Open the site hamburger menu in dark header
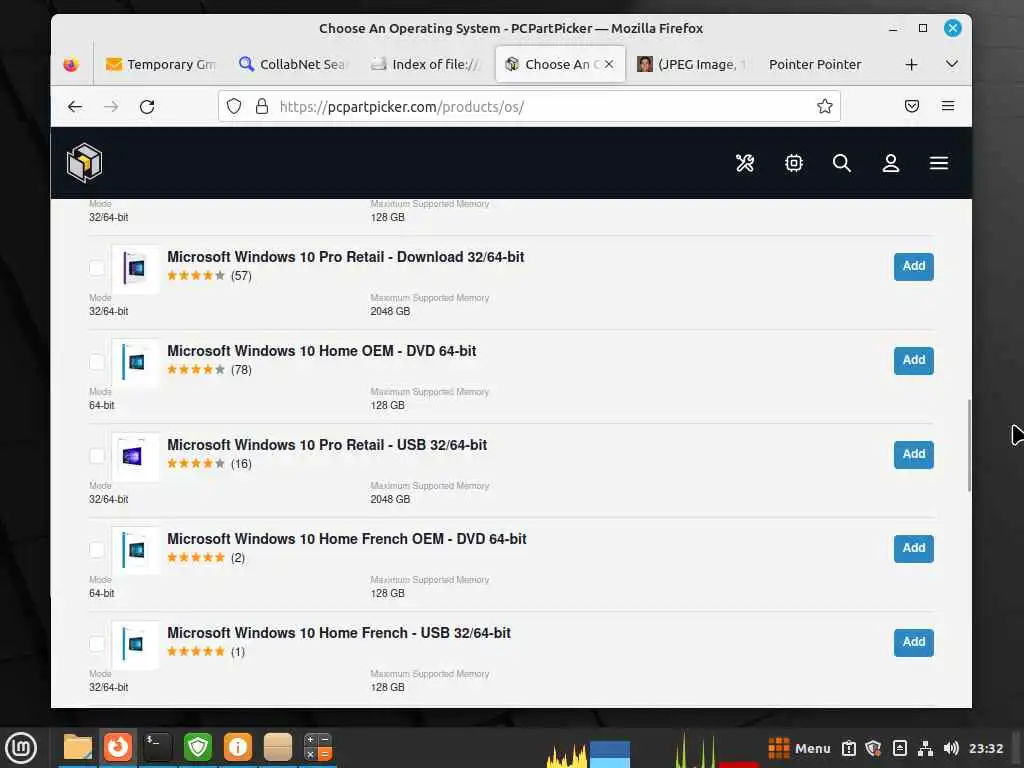This screenshot has width=1024, height=768. coord(939,163)
